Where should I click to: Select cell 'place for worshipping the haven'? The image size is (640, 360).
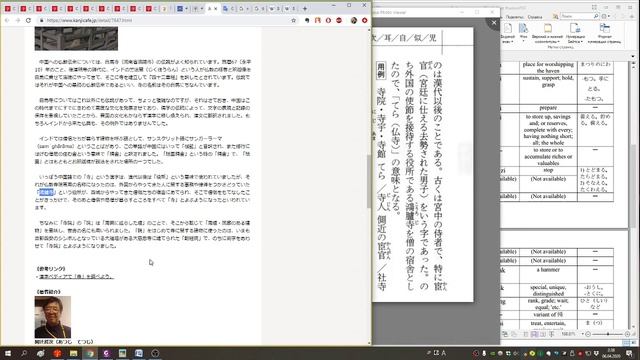click(x=548, y=68)
